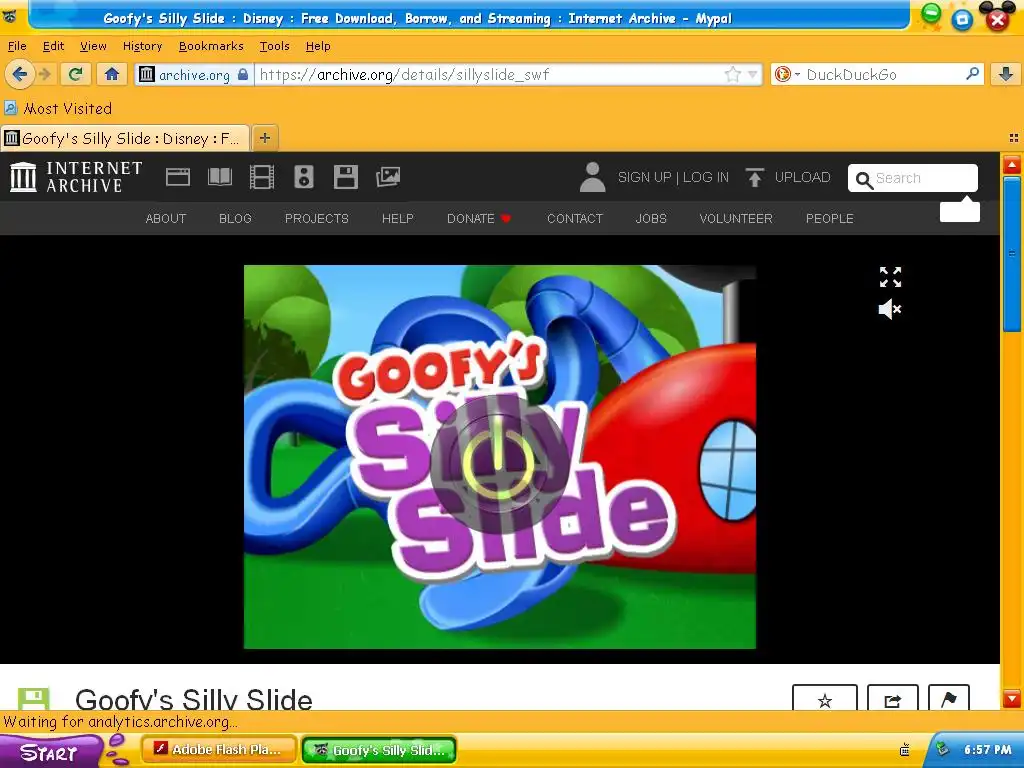Open the Images icon in archive nav
1024x768 pixels.
388,177
